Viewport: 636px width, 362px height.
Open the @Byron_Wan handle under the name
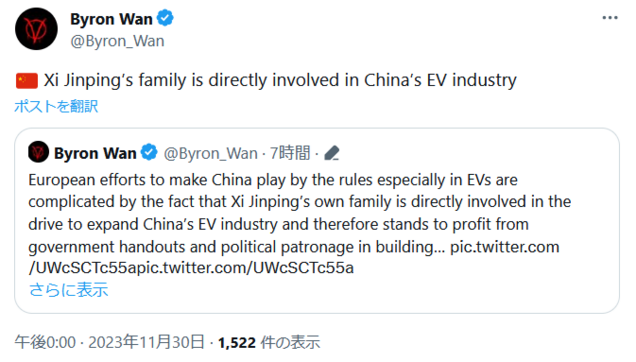point(117,41)
